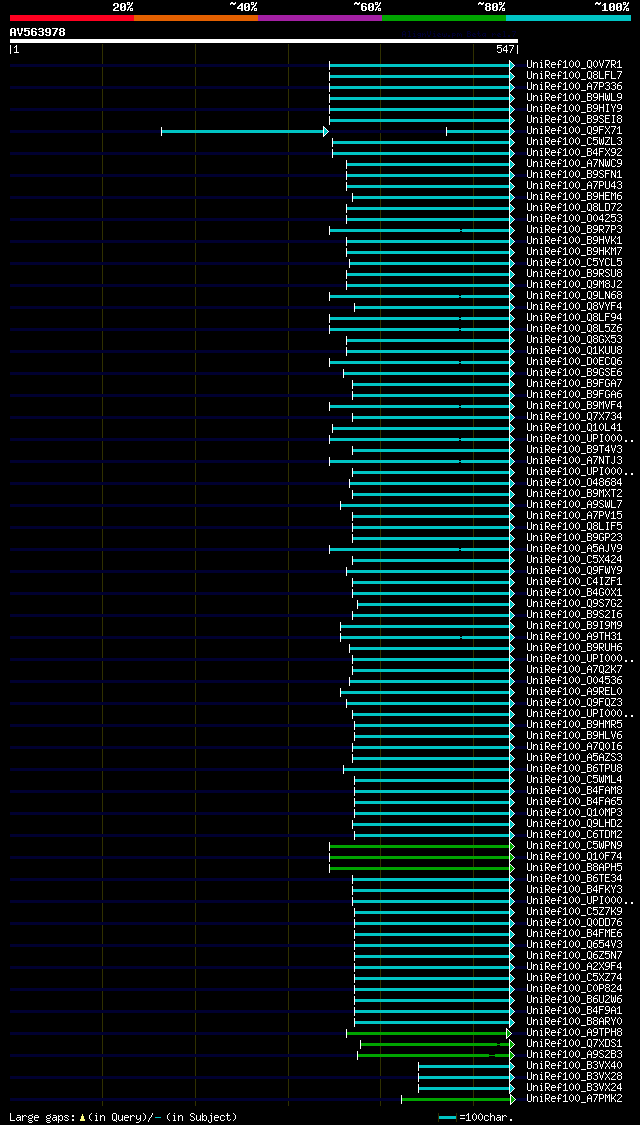The image size is (640, 1125).
Task: Open hit UniRef100_Q9FX71
Action: [x=574, y=131]
